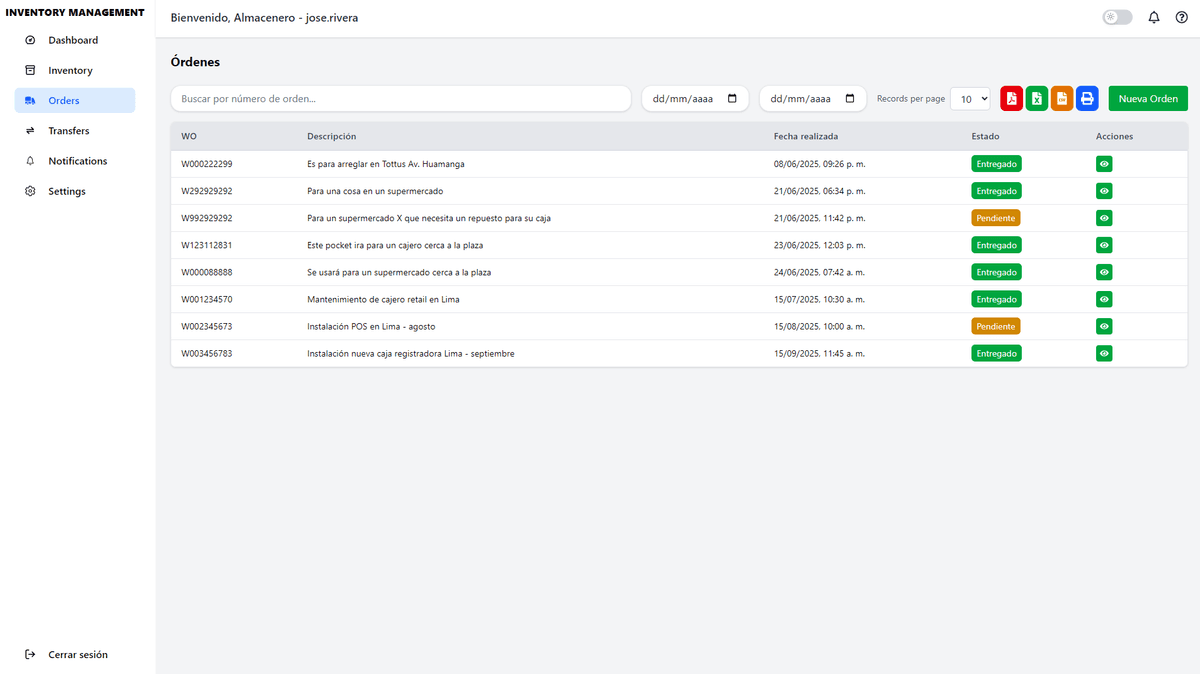
Task: Click the Estado column header
Action: 985,137
